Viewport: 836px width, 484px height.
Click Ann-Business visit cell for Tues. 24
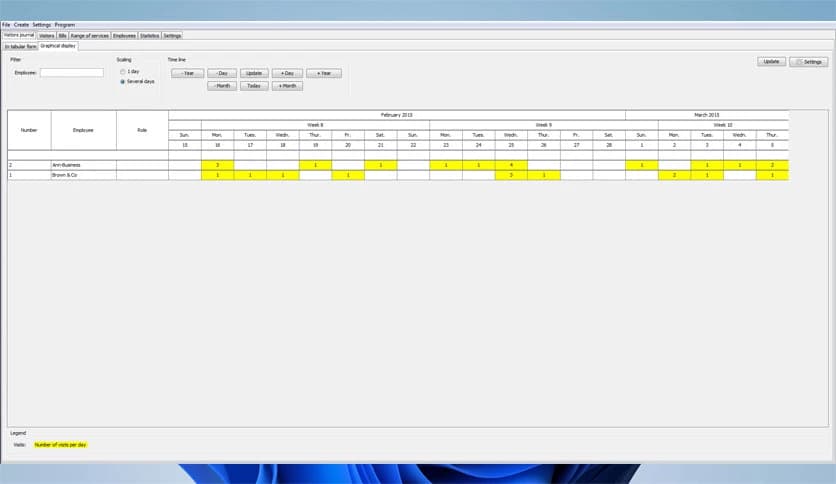(478, 165)
